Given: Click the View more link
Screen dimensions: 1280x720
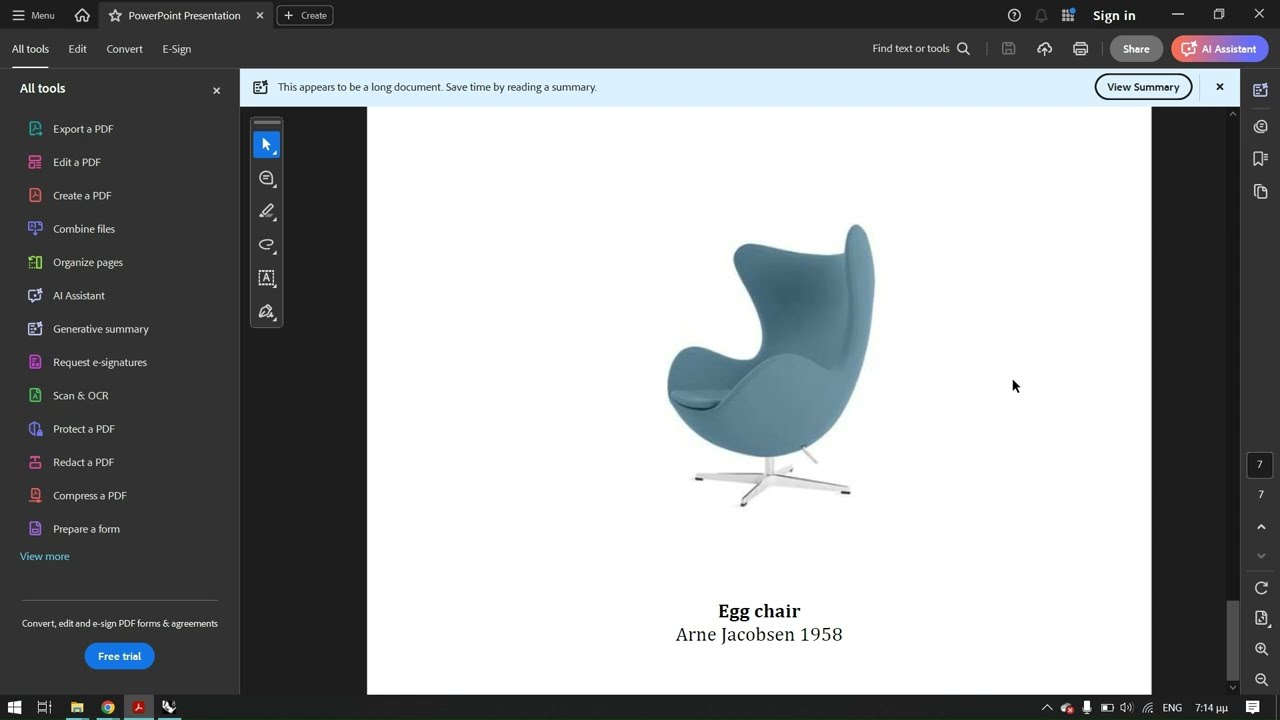Looking at the screenshot, I should [x=45, y=556].
